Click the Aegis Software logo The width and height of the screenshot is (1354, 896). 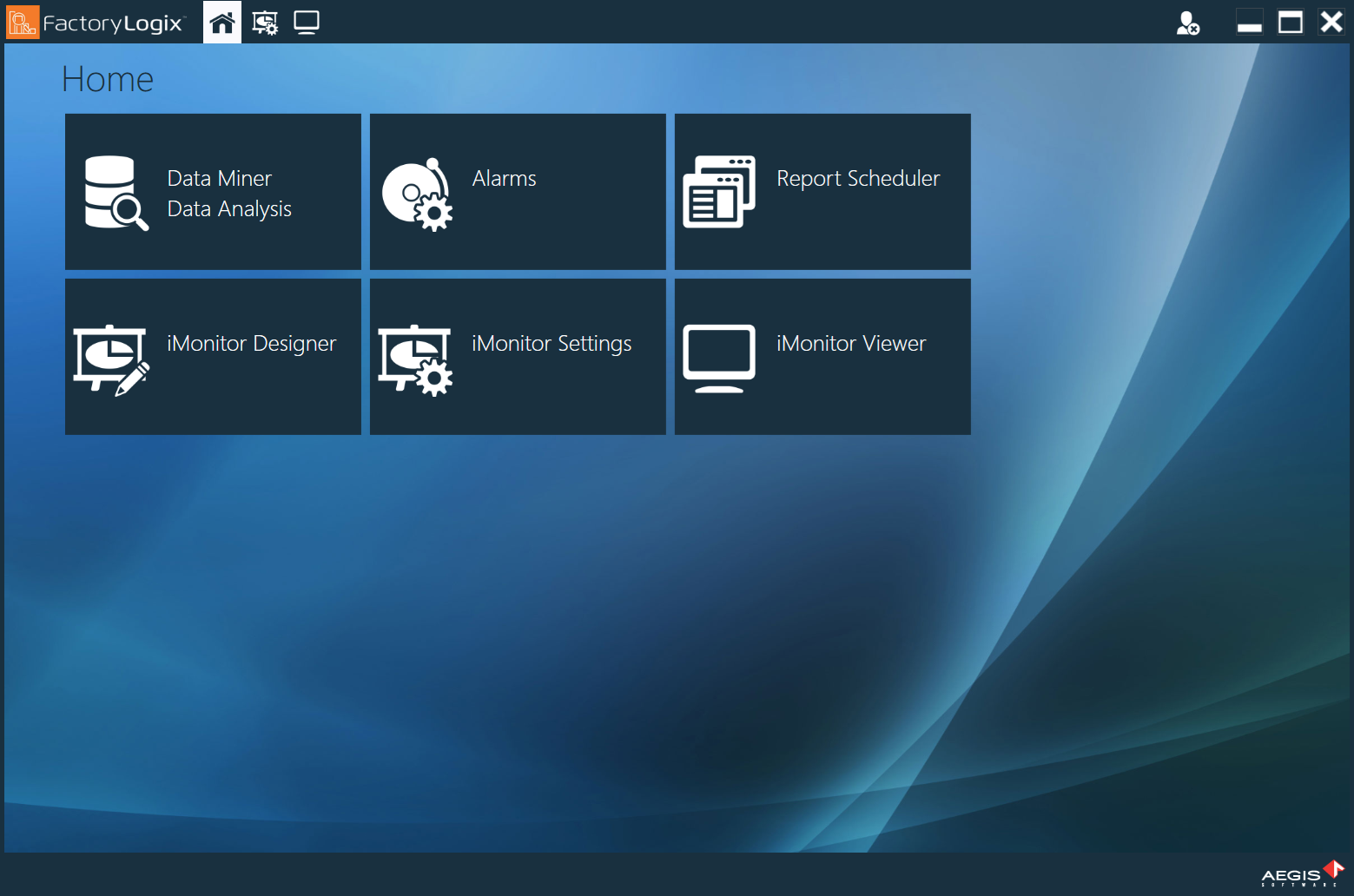1302,873
